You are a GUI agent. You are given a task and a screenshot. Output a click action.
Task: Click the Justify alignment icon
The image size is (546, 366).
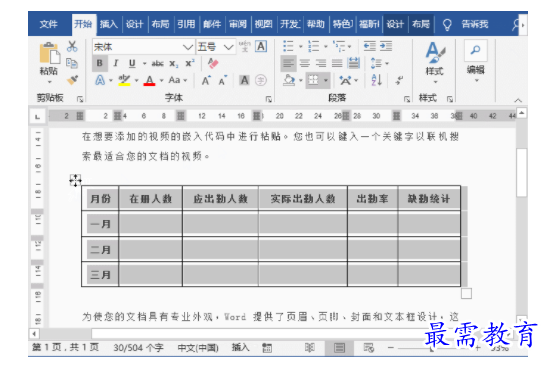[x=337, y=63]
